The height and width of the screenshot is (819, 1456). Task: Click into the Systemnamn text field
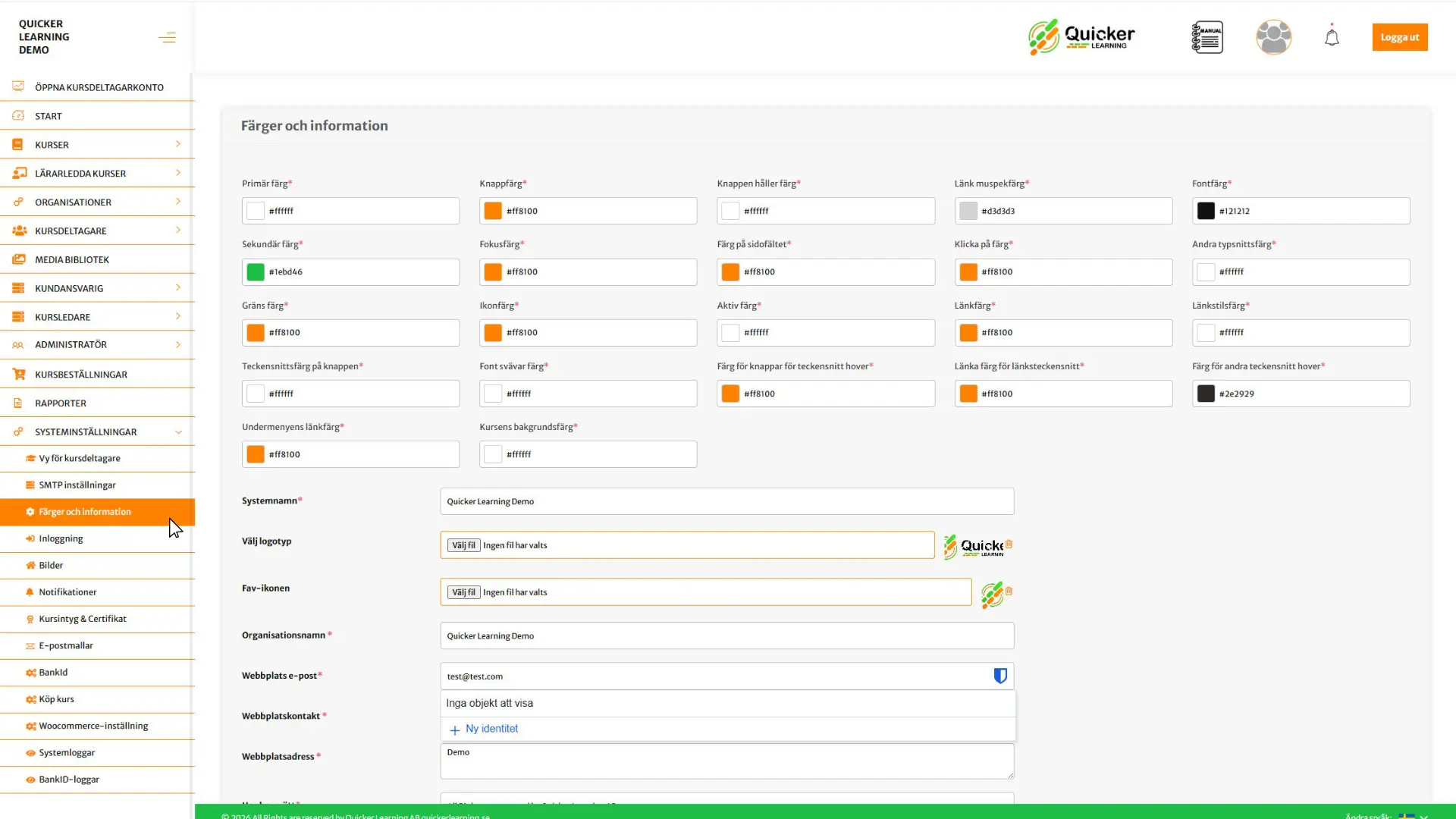[726, 501]
